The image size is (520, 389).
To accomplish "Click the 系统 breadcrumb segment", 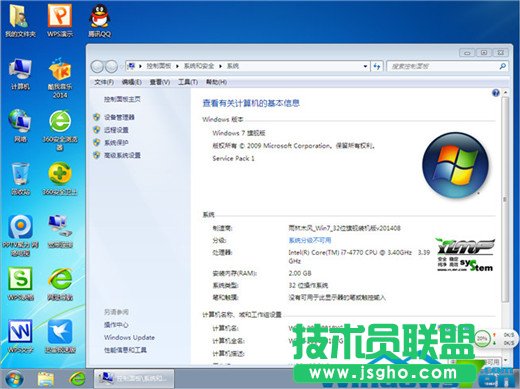I will 233,66.
